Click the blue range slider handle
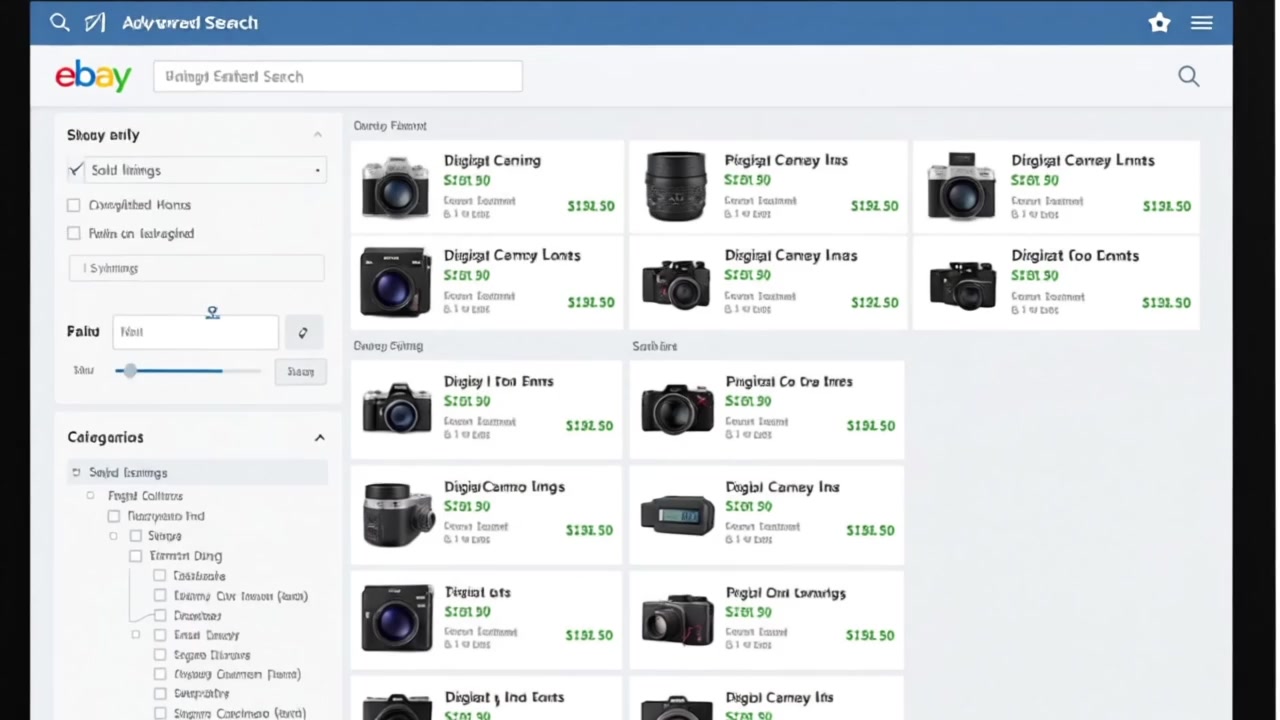The height and width of the screenshot is (720, 1280). point(129,371)
